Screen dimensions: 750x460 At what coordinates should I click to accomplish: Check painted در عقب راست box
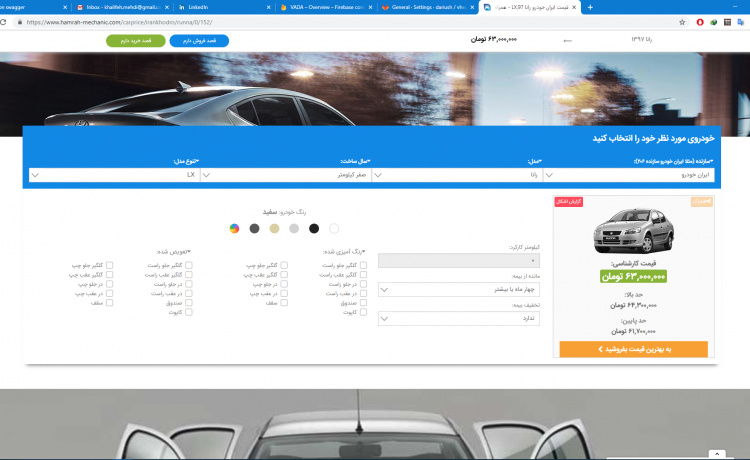point(364,293)
